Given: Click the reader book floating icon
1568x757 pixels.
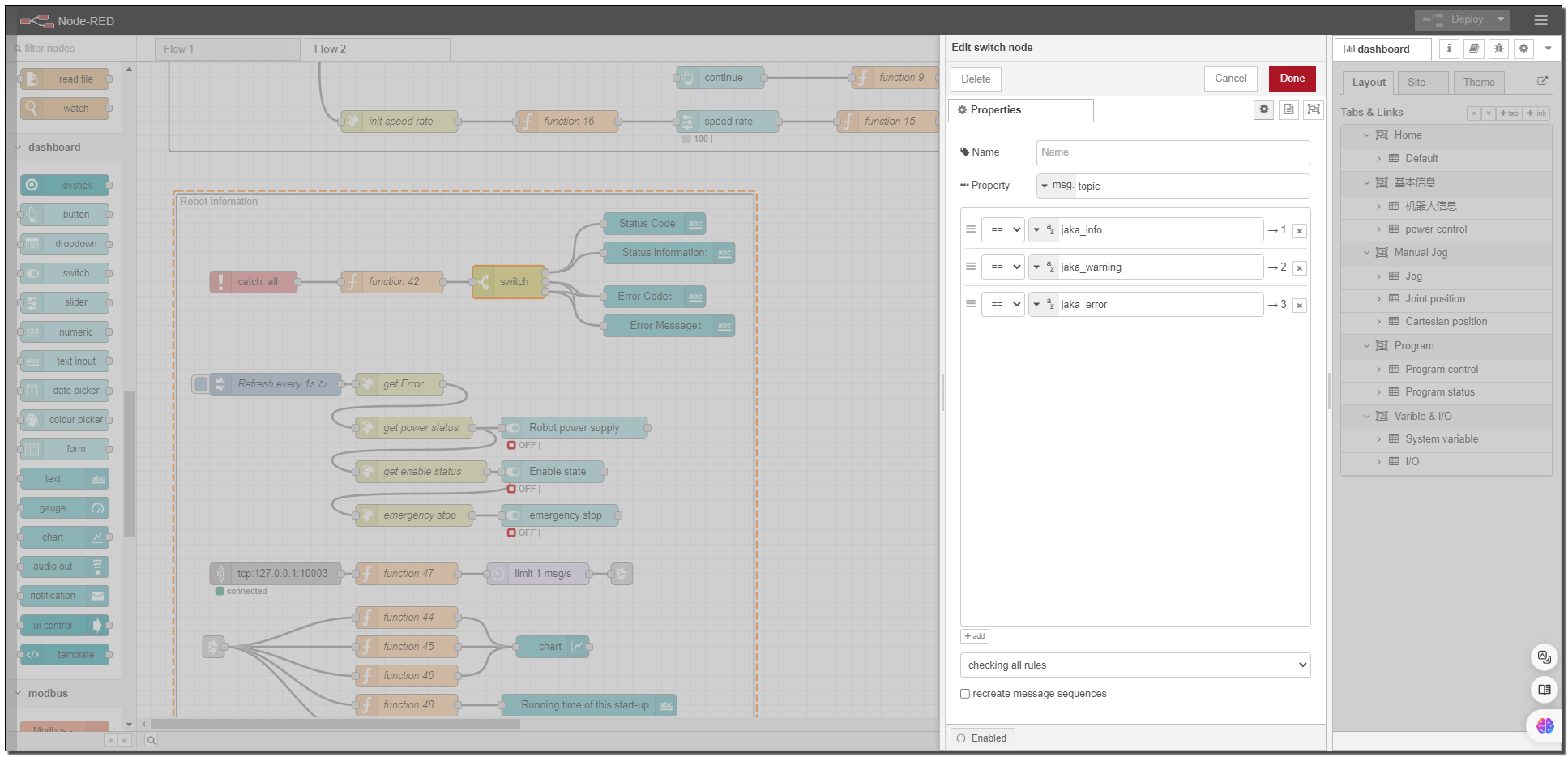Looking at the screenshot, I should pyautogui.click(x=1545, y=690).
